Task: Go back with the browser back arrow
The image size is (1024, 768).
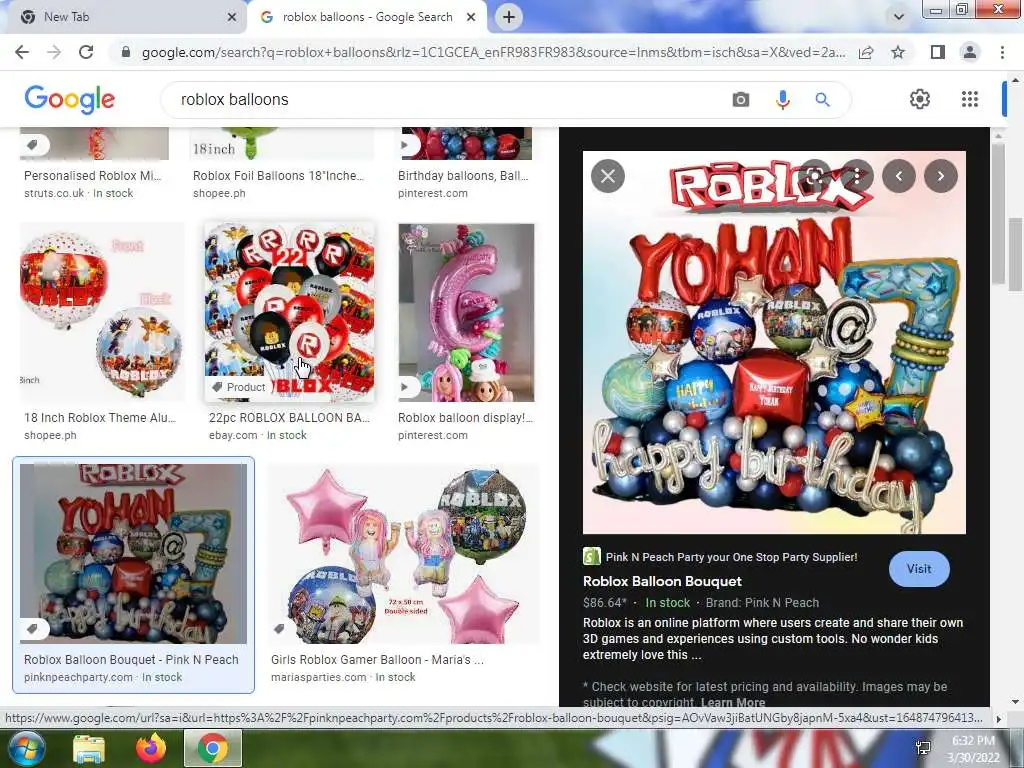Action: (x=22, y=52)
